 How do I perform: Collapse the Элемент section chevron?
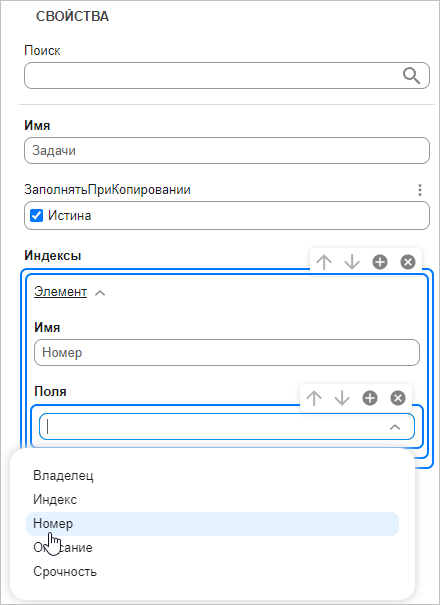pos(100,293)
